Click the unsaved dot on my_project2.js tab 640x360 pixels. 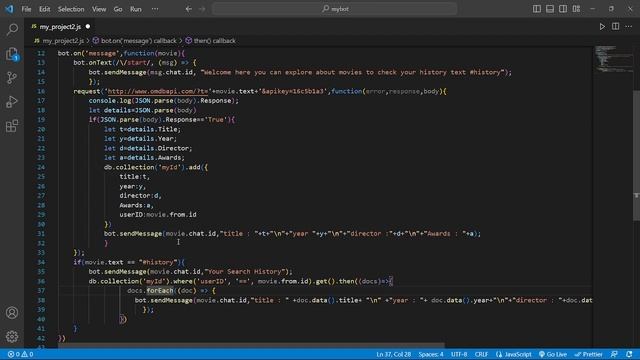click(x=88, y=27)
